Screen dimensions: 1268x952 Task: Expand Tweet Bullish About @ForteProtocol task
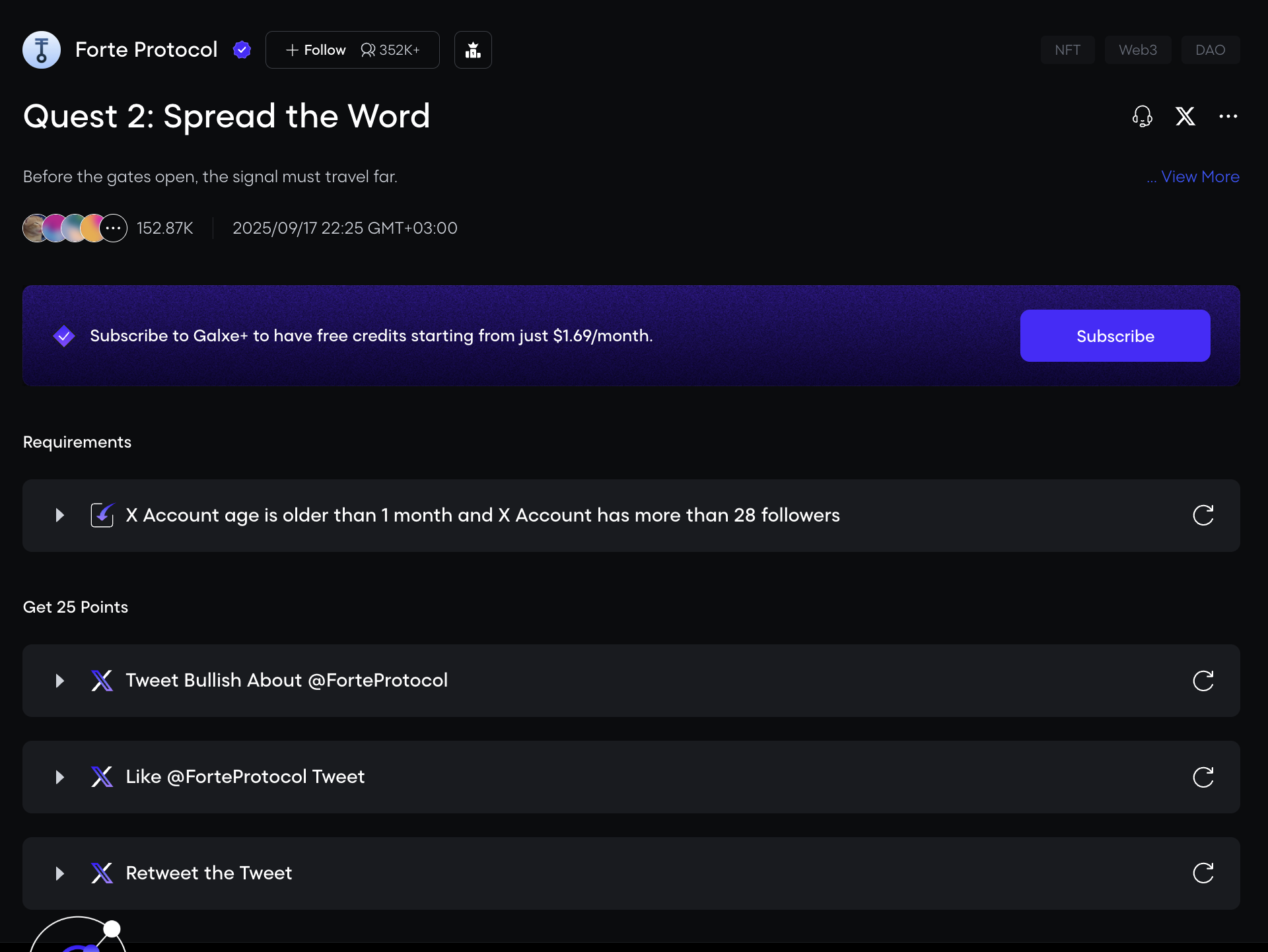click(59, 681)
